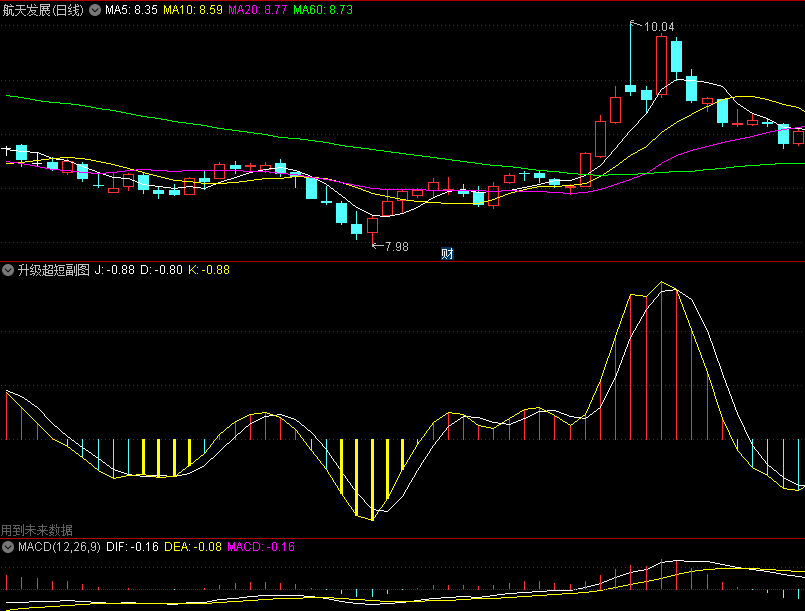Select the J: -0.88 value

tap(114, 270)
